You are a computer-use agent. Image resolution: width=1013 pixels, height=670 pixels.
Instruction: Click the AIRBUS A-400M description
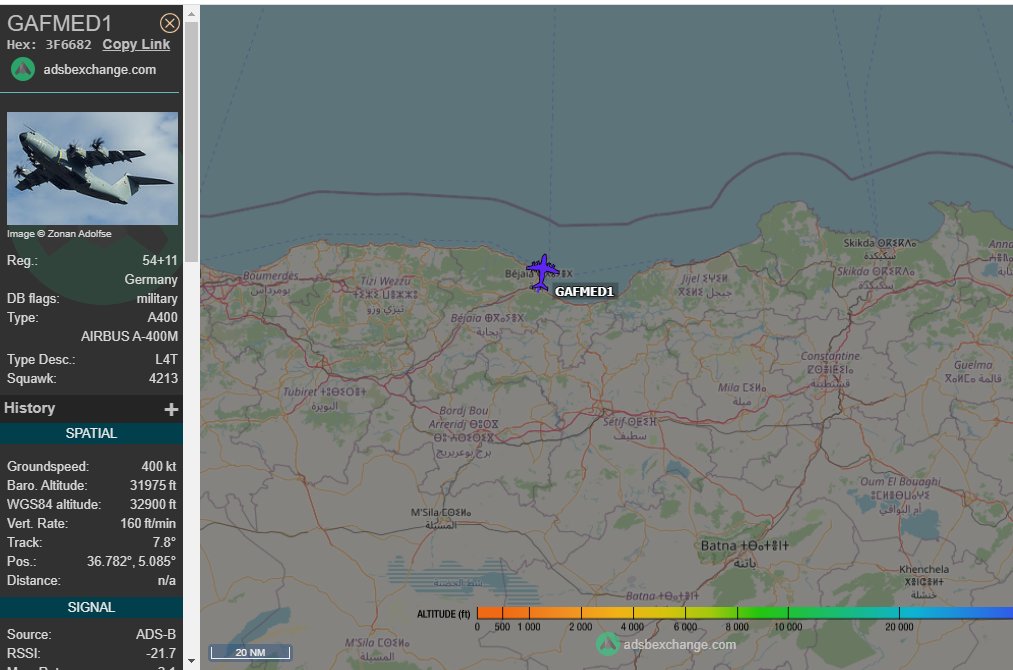click(129, 337)
